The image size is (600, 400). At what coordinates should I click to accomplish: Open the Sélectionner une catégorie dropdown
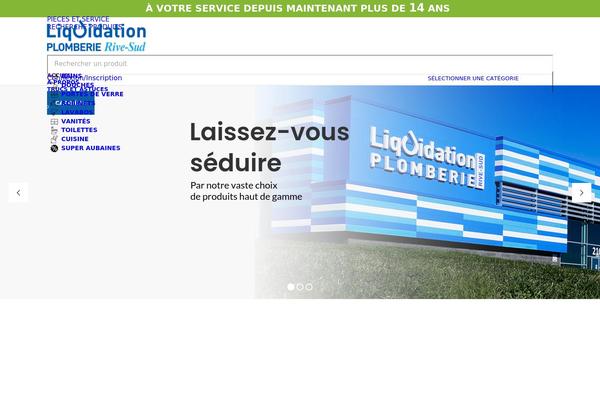pyautogui.click(x=473, y=78)
